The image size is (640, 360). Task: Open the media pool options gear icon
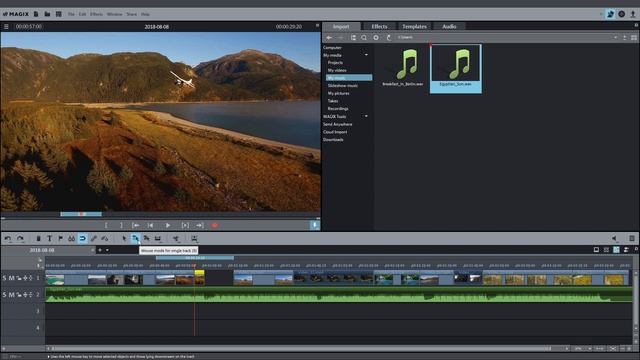[376, 38]
